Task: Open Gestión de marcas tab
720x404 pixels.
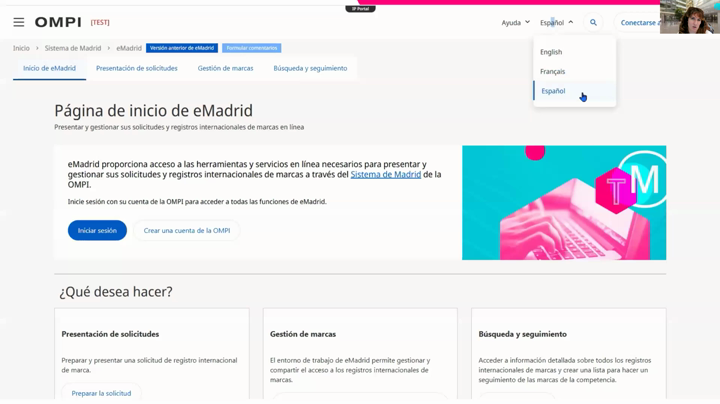Action: point(225,68)
